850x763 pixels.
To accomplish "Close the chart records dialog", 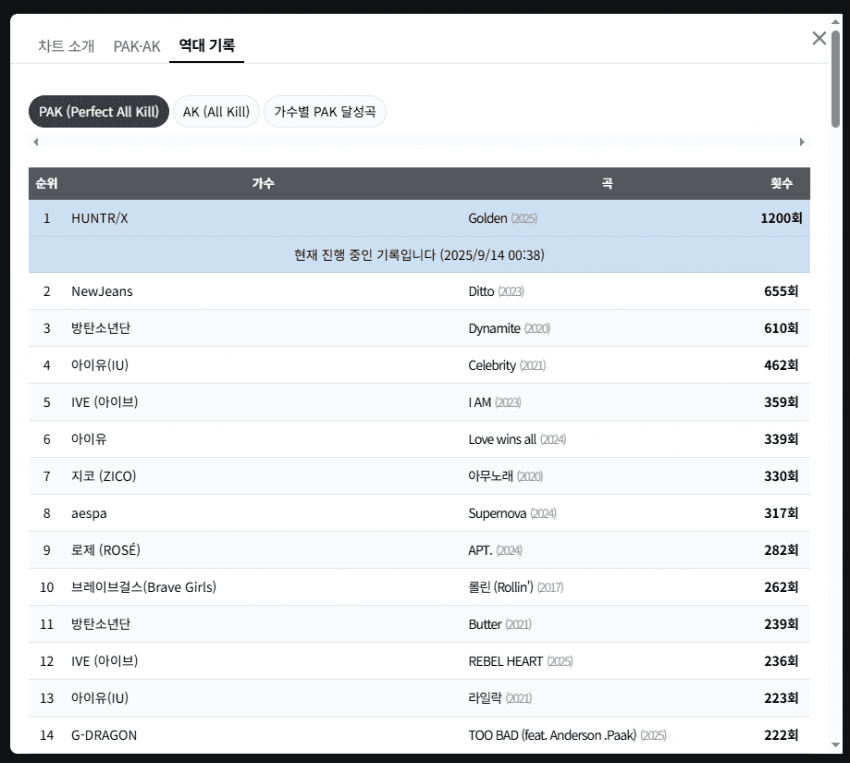I will [x=819, y=38].
